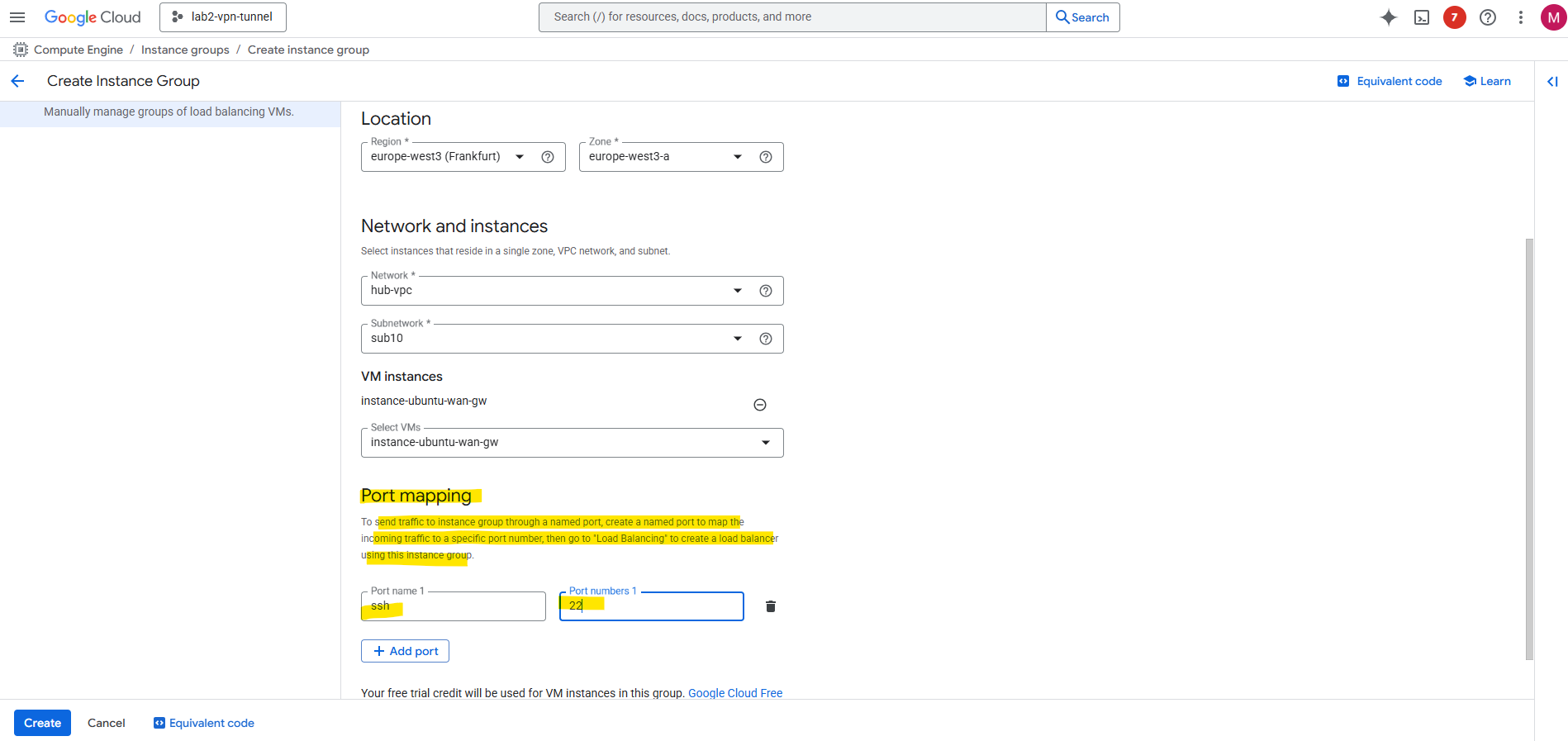Navigate to Instance groups breadcrumb
1568x741 pixels.
pos(185,50)
